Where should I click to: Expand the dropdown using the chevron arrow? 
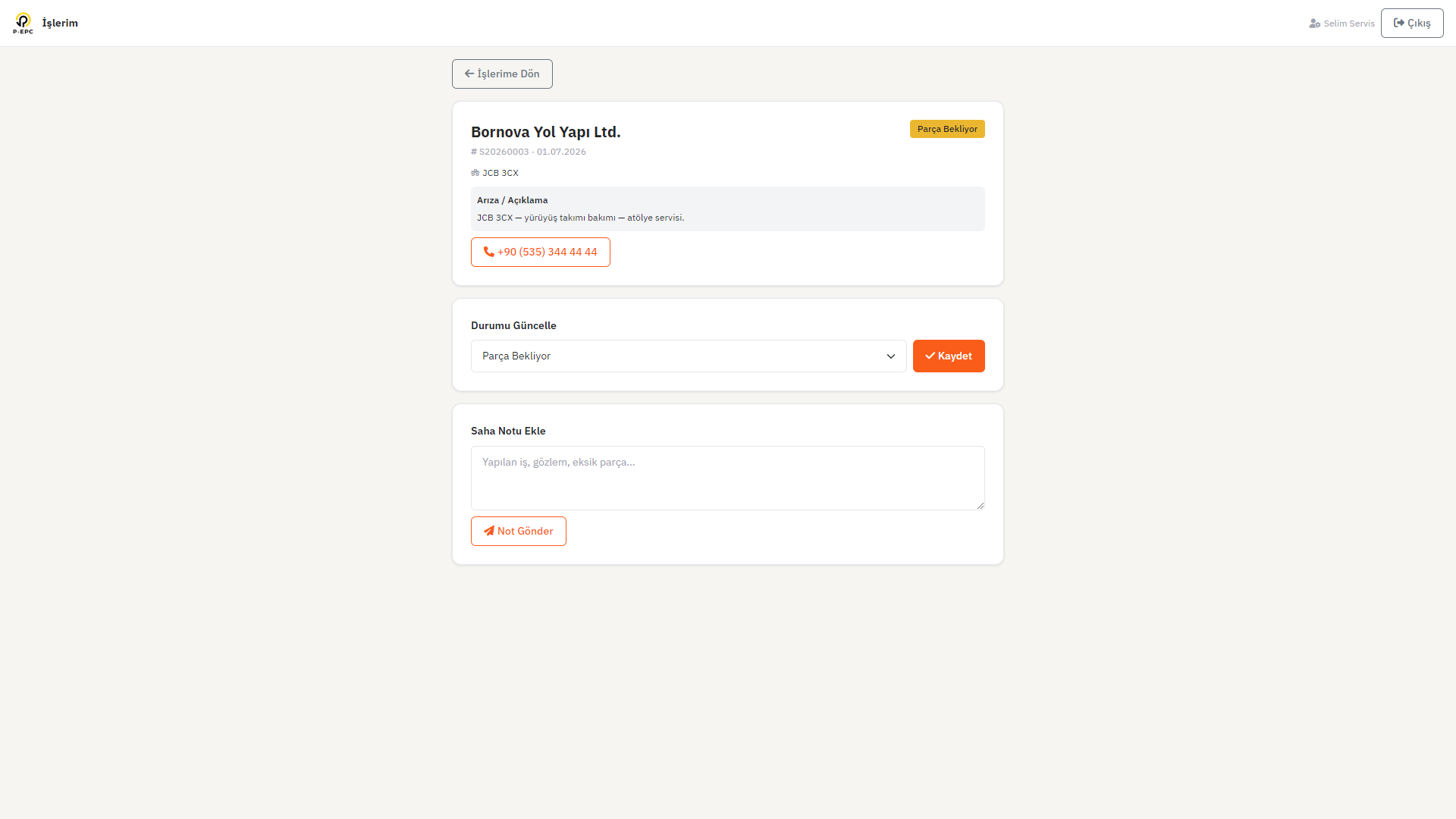[891, 356]
